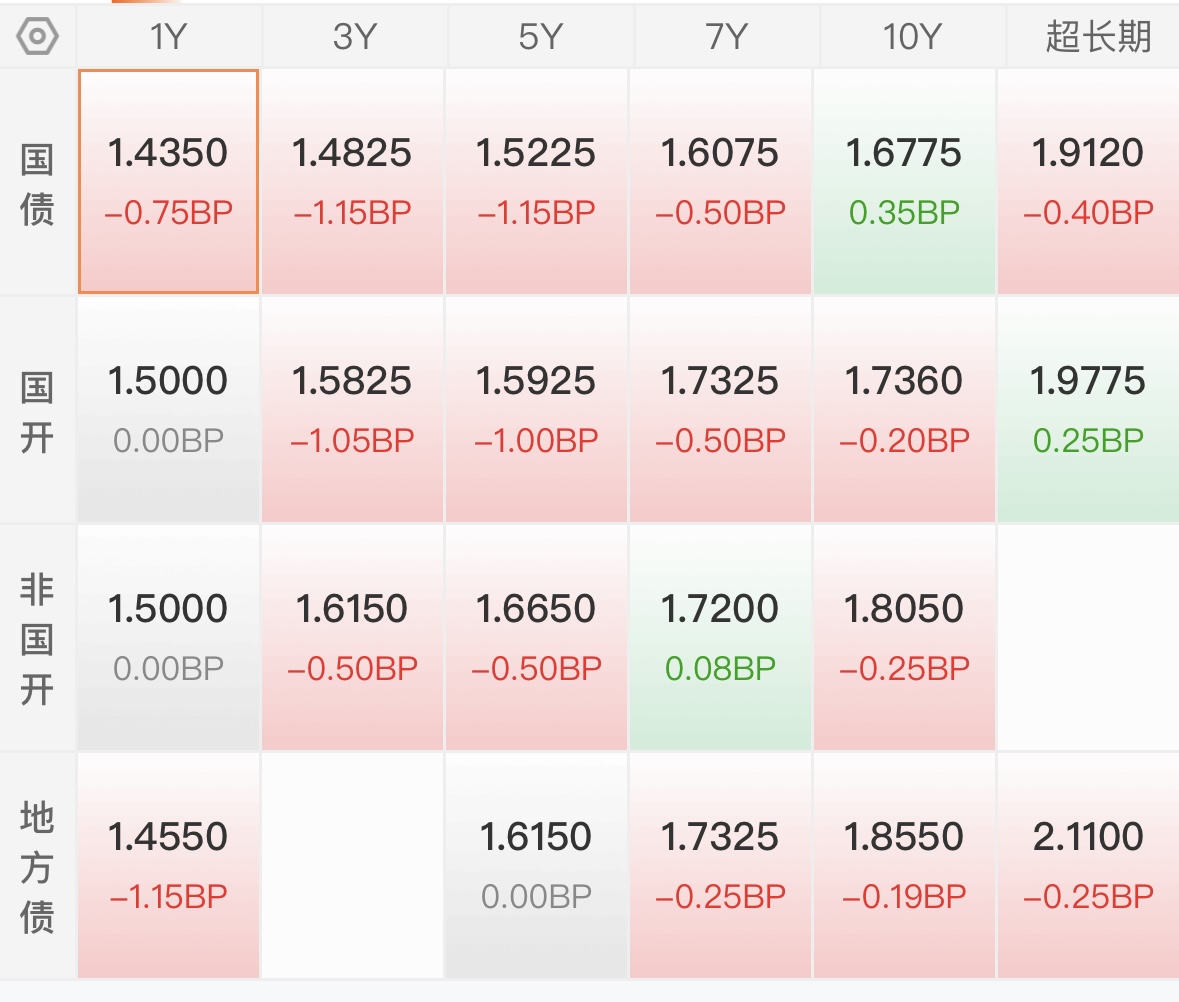Image resolution: width=1179 pixels, height=1002 pixels.
Task: Open the hexagon settings icon
Action: [37, 36]
